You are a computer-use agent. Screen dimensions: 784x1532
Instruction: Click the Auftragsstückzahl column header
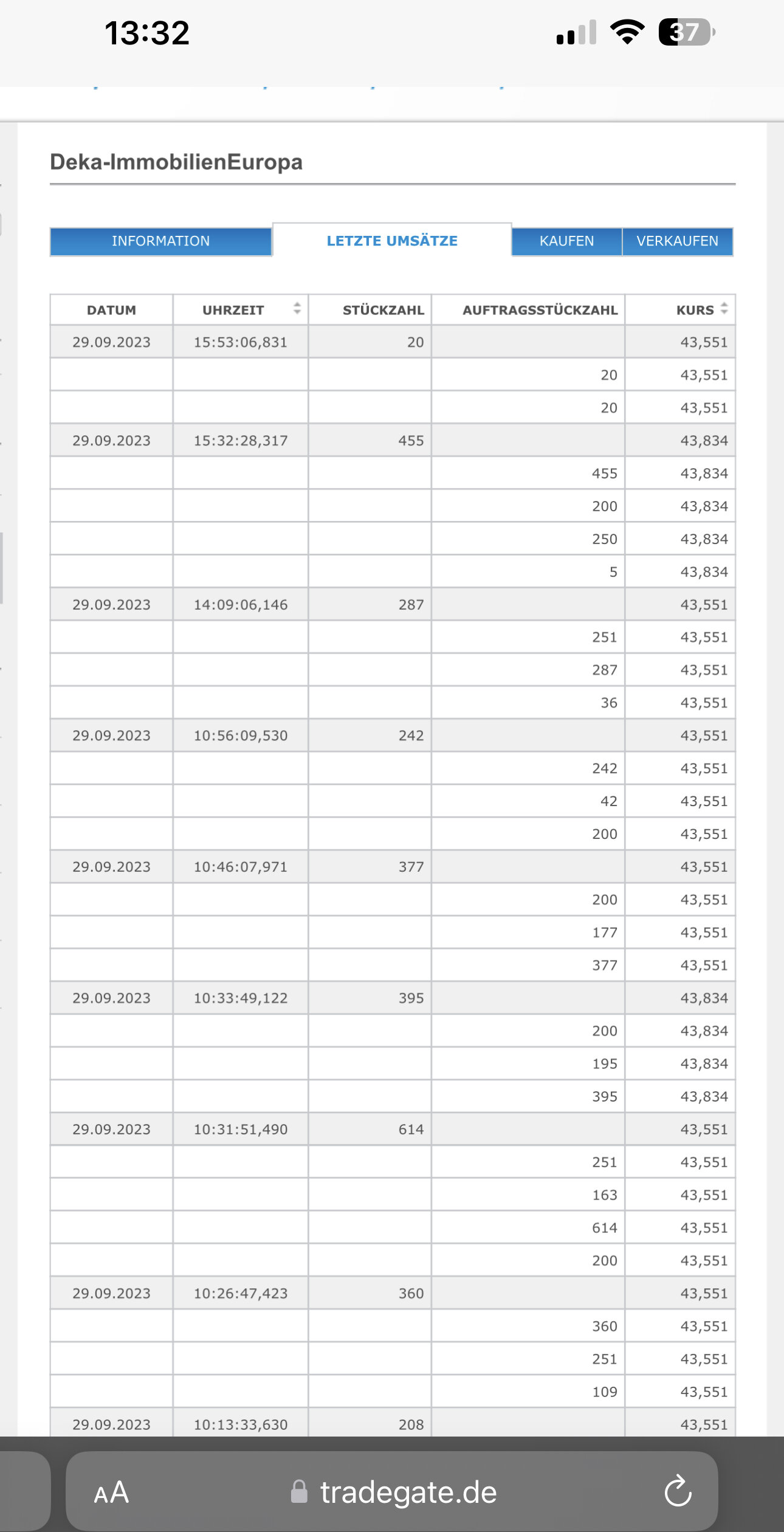[x=540, y=310]
